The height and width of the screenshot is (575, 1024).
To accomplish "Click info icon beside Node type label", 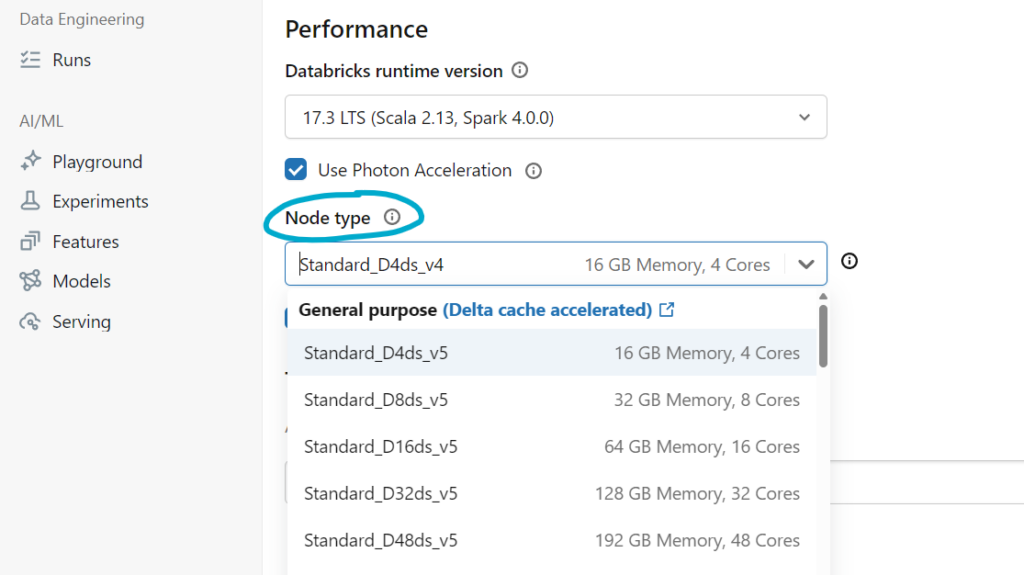I will click(x=392, y=217).
